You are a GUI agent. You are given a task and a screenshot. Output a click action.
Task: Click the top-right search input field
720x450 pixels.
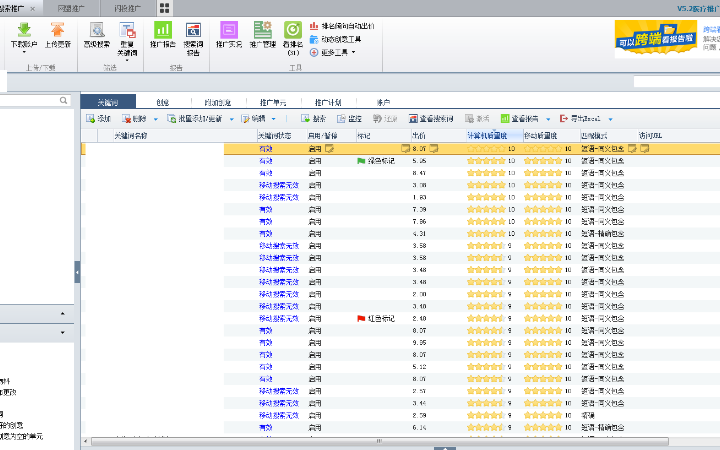pos(676,81)
